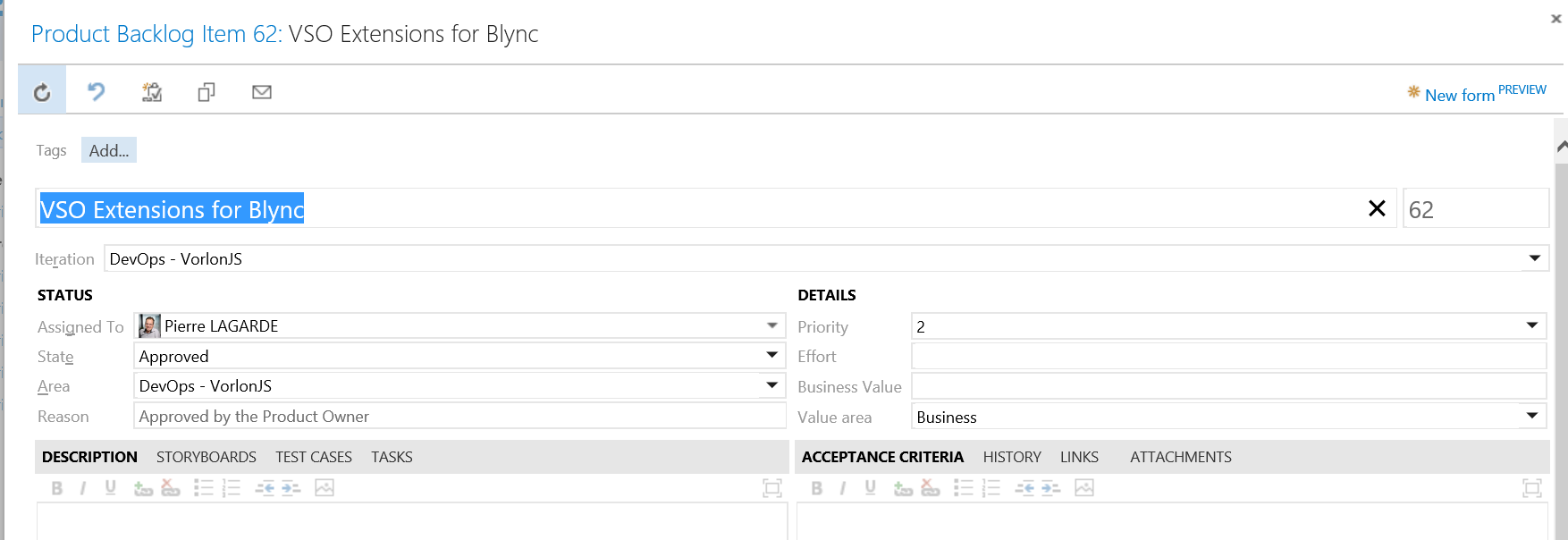Click the copy work item icon
Image resolution: width=1568 pixels, height=540 pixels.
coord(207,92)
